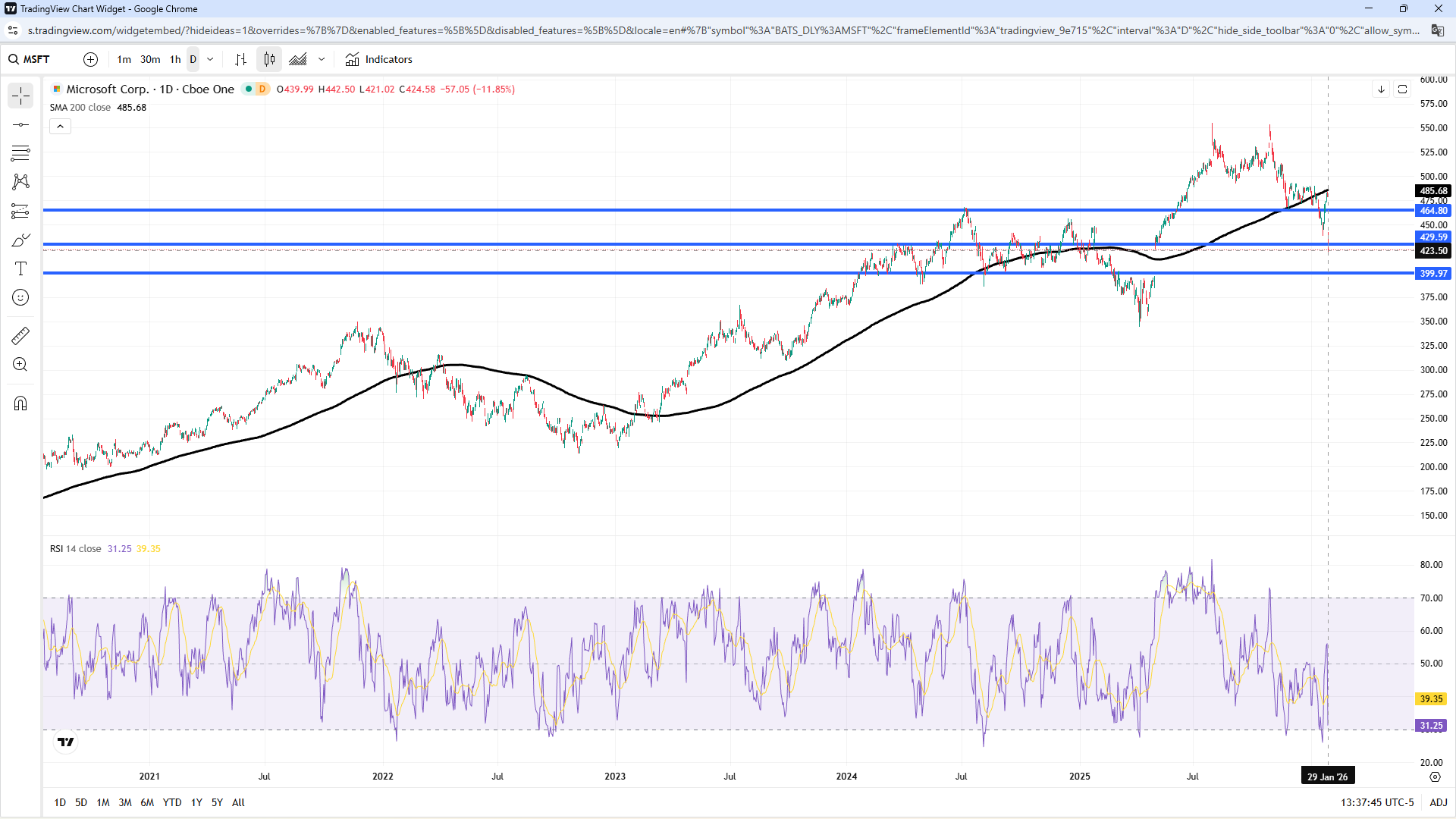This screenshot has width=1456, height=819.
Task: Toggle candlestick chart style
Action: tap(269, 59)
